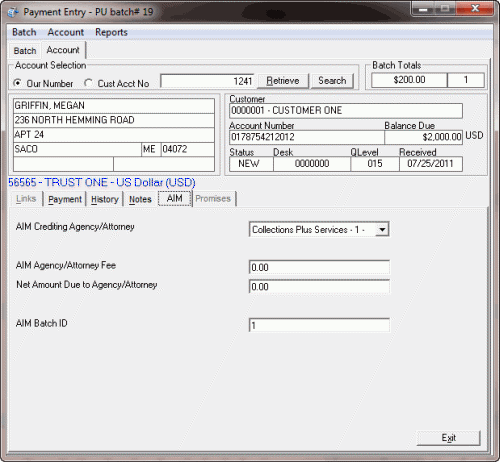Click the Batch Totals $200.00 field
Viewport: 500px width, 462px height.
coord(409,80)
